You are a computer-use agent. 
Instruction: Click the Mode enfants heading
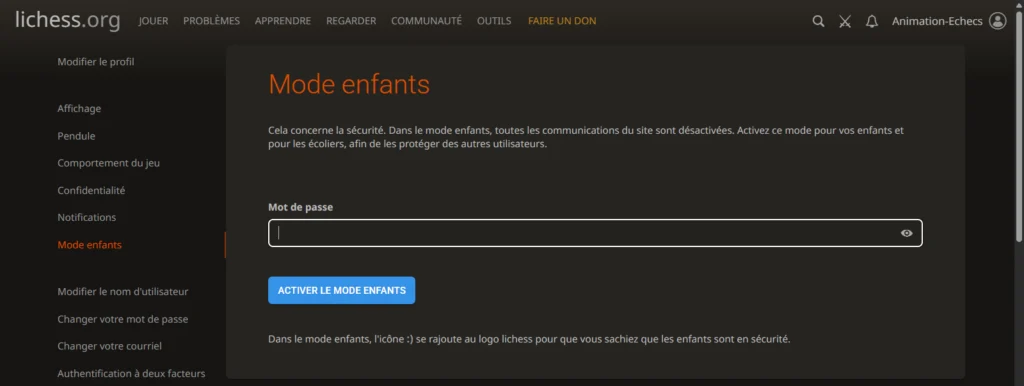(x=349, y=84)
